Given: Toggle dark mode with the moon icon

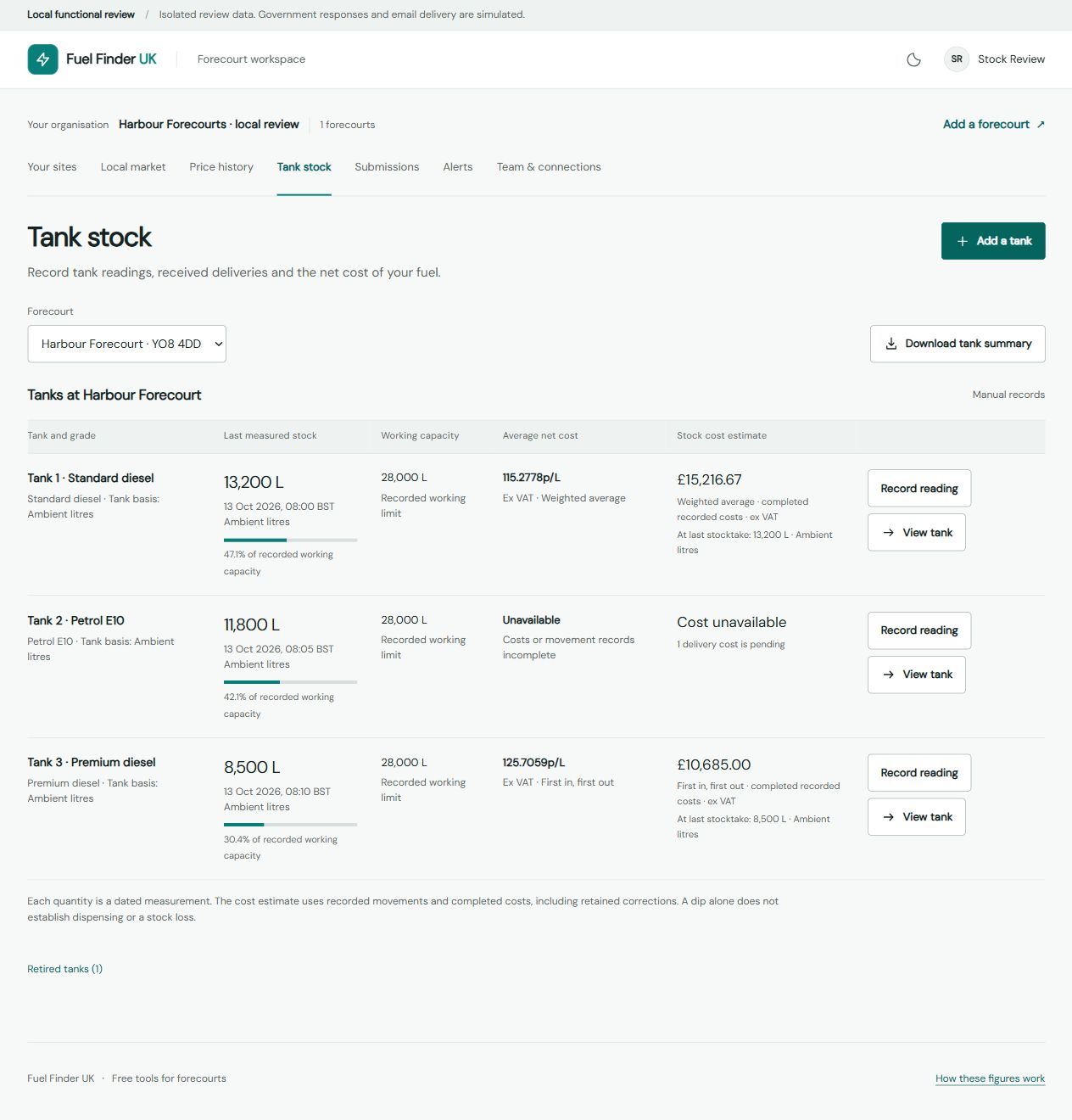Looking at the screenshot, I should (913, 59).
